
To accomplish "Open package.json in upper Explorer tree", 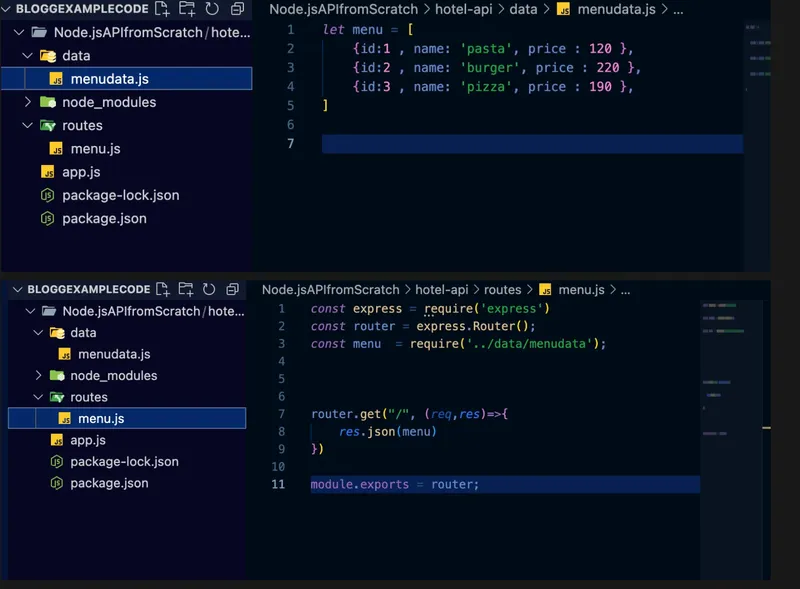I will click(104, 218).
